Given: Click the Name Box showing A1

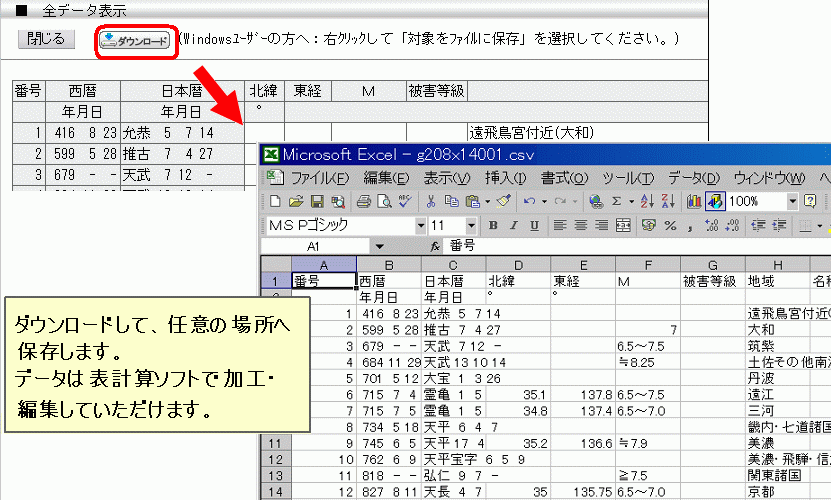Looking at the screenshot, I should click(315, 246).
